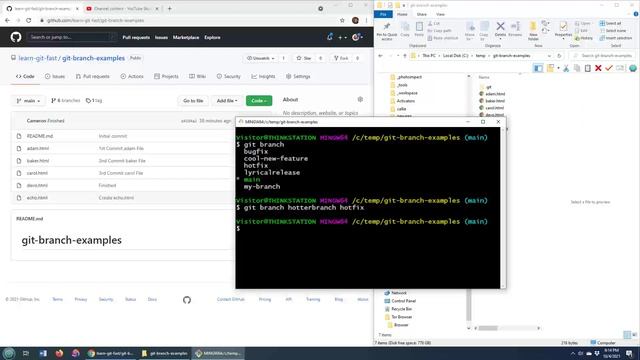The height and width of the screenshot is (360, 640).
Task: Open the learn-git-fast owner link
Action: [38, 58]
